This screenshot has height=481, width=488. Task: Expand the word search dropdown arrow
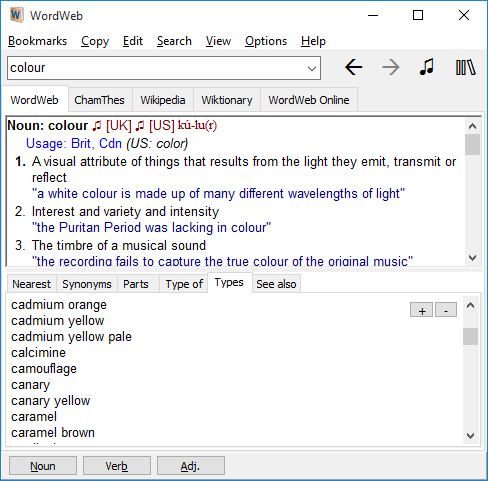point(312,68)
